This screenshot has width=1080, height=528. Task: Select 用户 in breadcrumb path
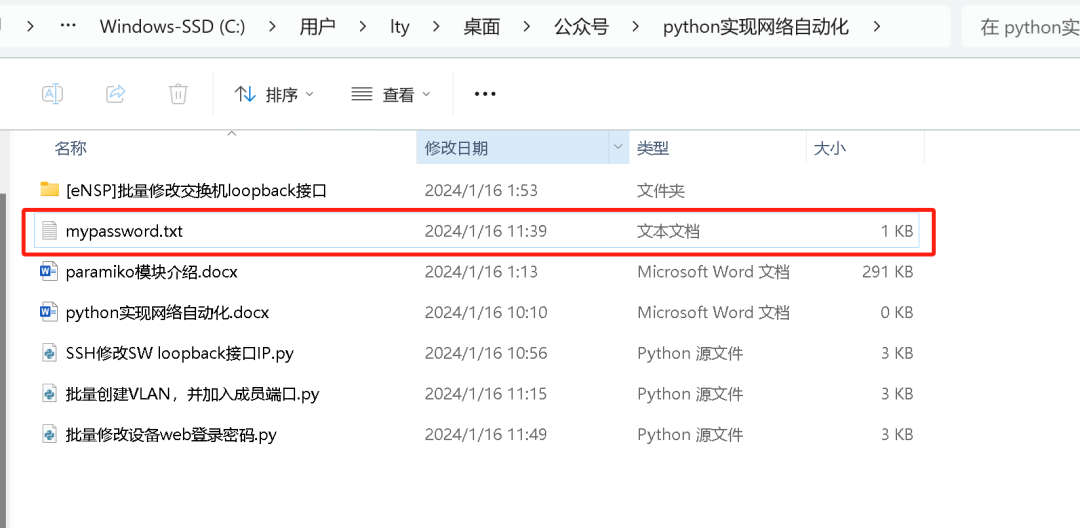pyautogui.click(x=318, y=27)
